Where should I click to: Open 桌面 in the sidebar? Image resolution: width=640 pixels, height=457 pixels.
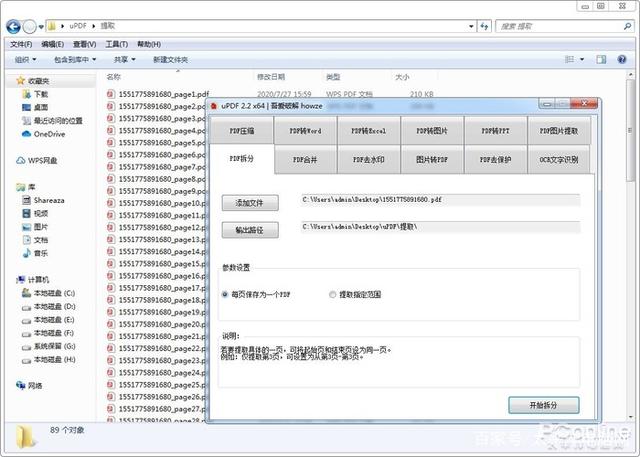(x=36, y=107)
